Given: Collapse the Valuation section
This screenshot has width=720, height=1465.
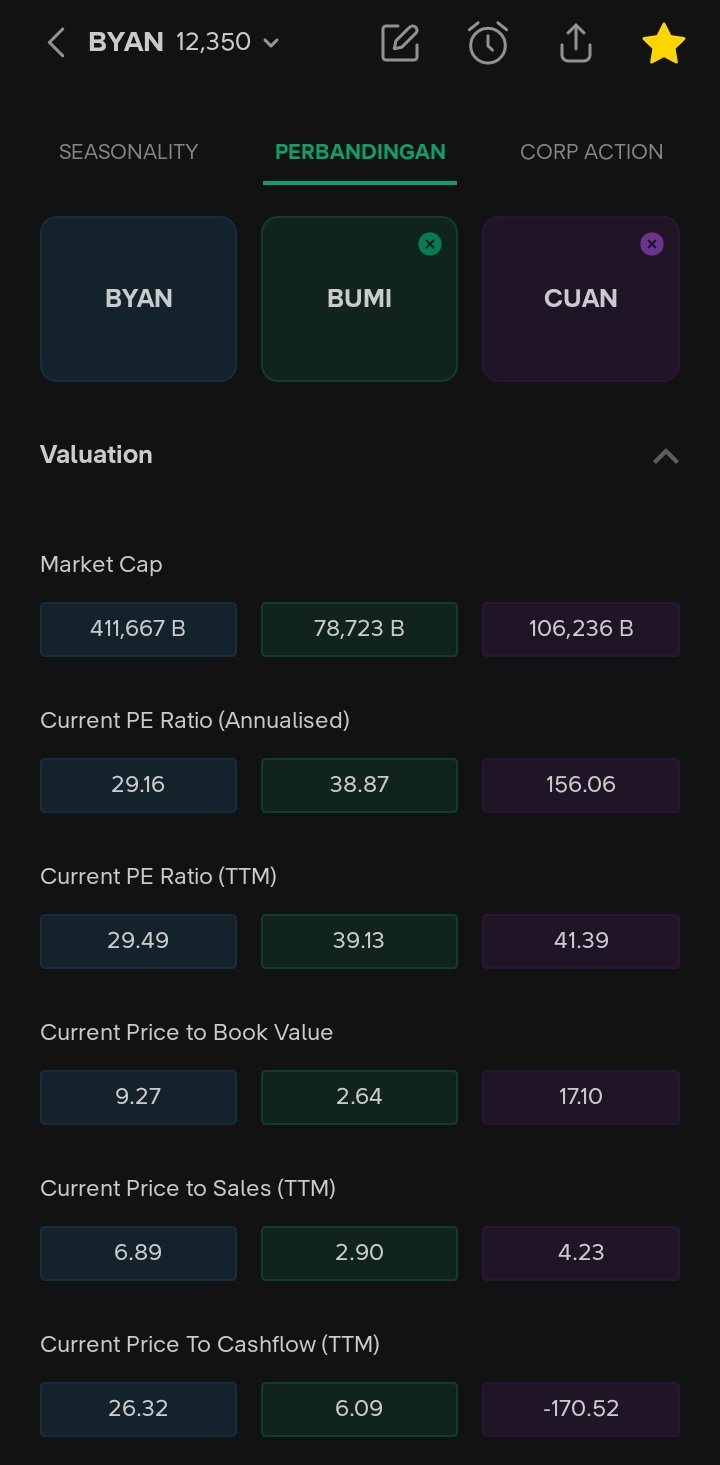Looking at the screenshot, I should 665,456.
